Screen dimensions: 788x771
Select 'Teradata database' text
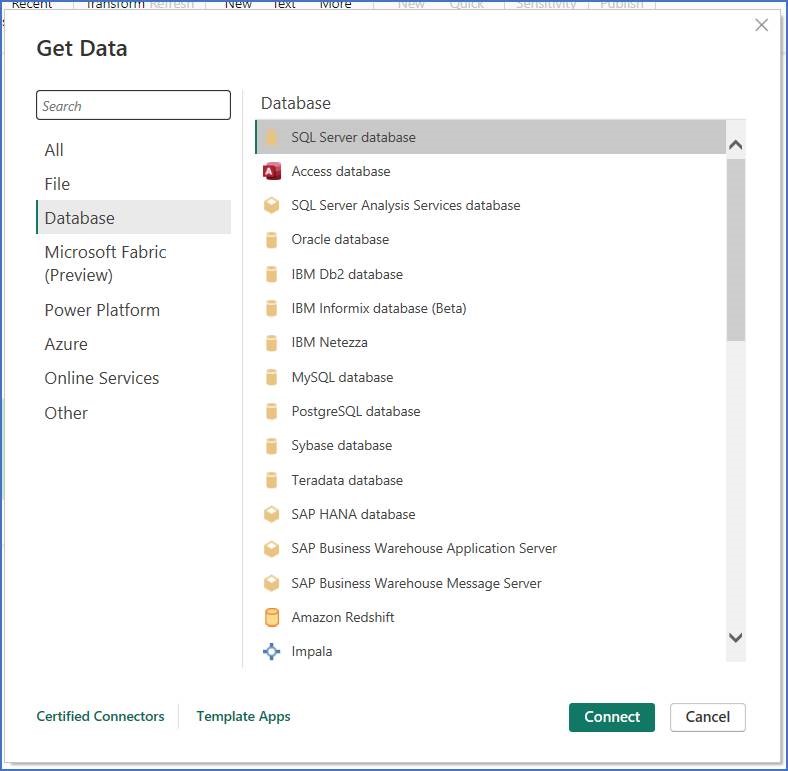click(347, 480)
